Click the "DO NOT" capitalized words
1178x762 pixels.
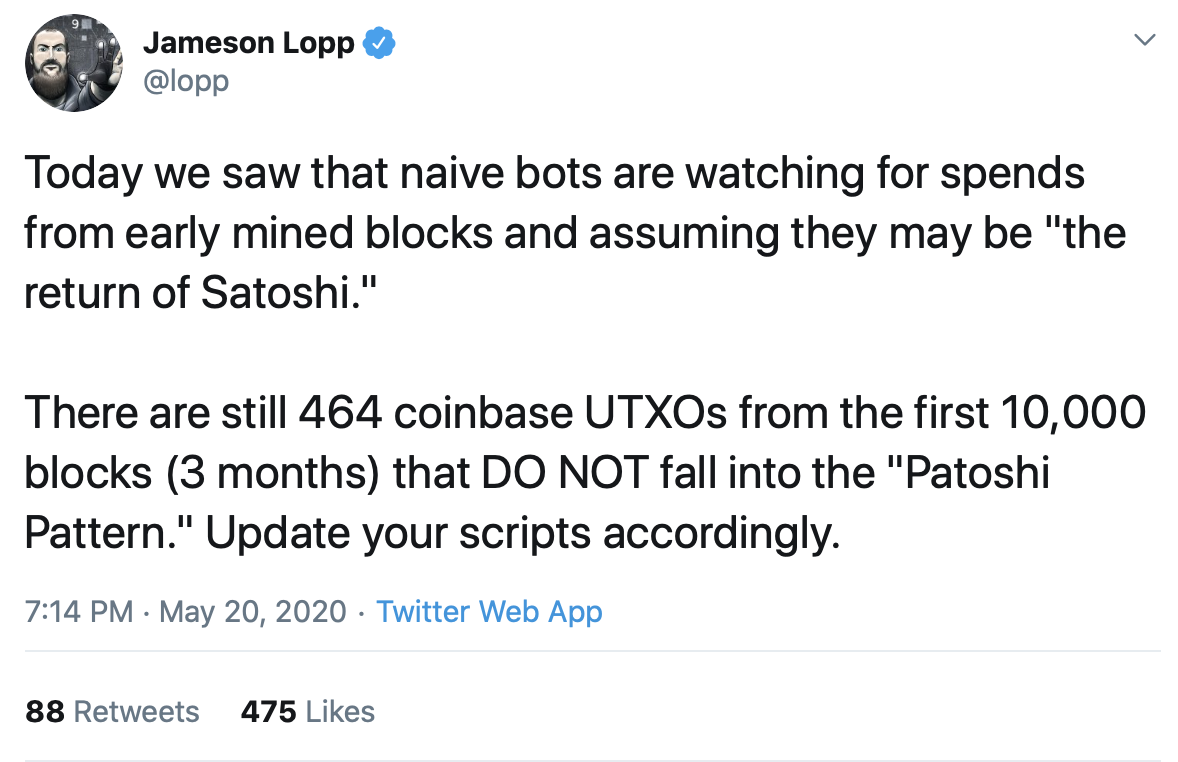coord(564,473)
